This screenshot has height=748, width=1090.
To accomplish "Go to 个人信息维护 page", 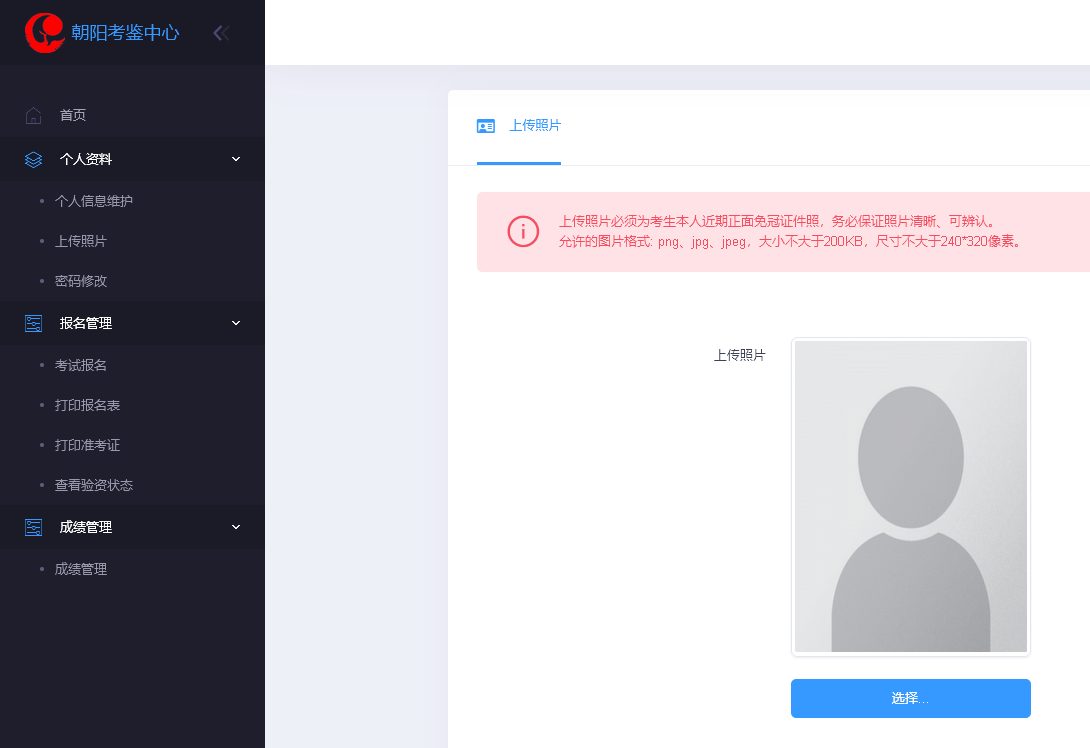I will tap(94, 201).
